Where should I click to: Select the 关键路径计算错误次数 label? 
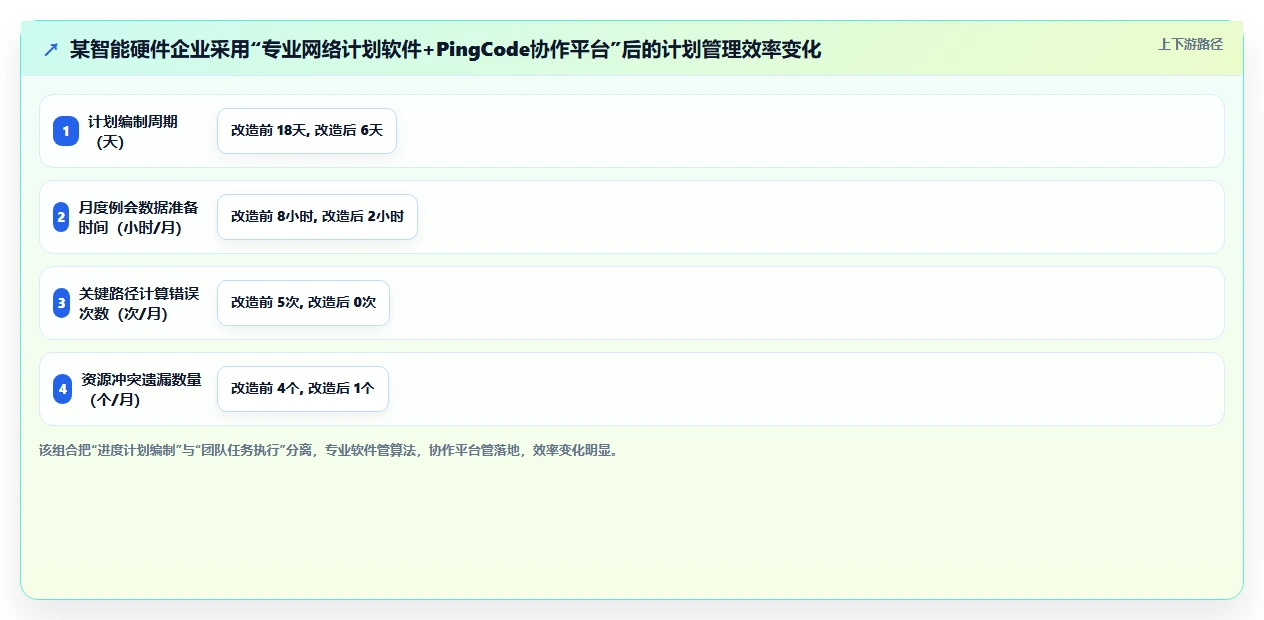[x=139, y=303]
